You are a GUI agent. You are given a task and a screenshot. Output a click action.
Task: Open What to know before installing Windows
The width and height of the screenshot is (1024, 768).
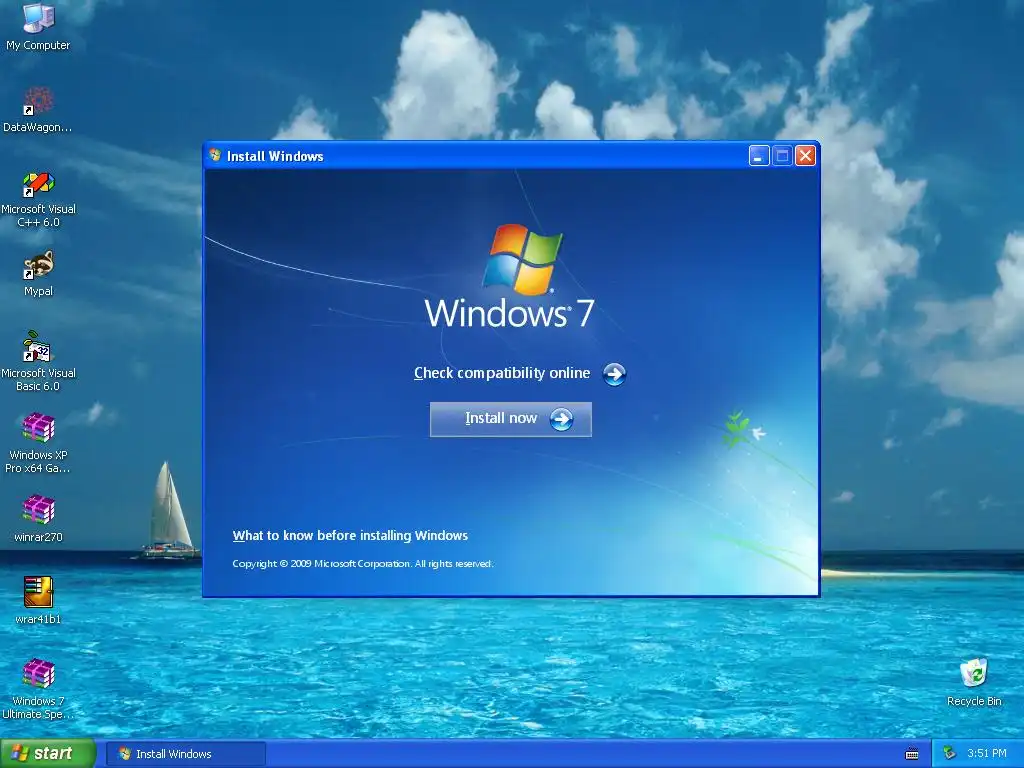pos(350,536)
